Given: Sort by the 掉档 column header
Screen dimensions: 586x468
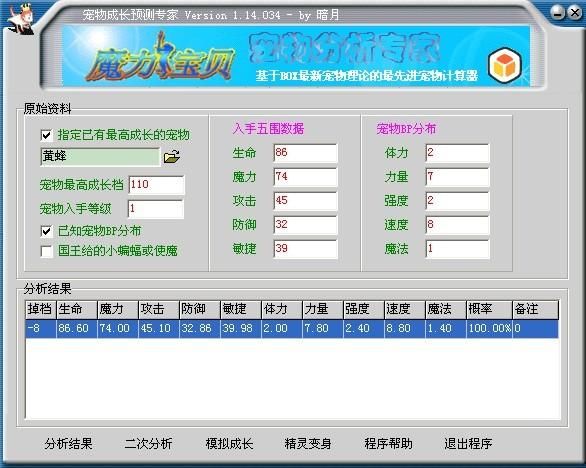Looking at the screenshot, I should (41, 310).
